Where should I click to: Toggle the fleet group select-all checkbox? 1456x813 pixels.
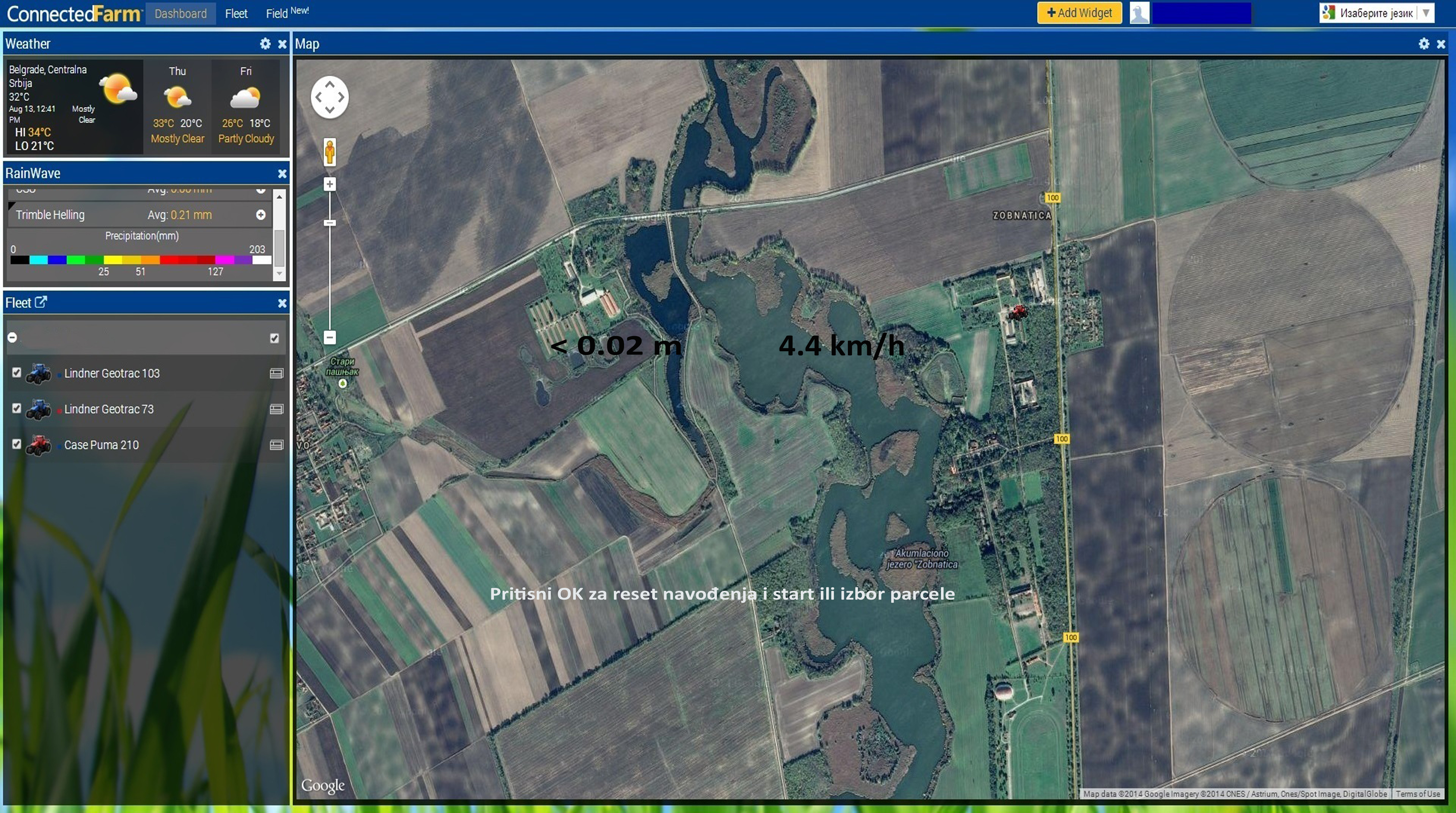275,338
